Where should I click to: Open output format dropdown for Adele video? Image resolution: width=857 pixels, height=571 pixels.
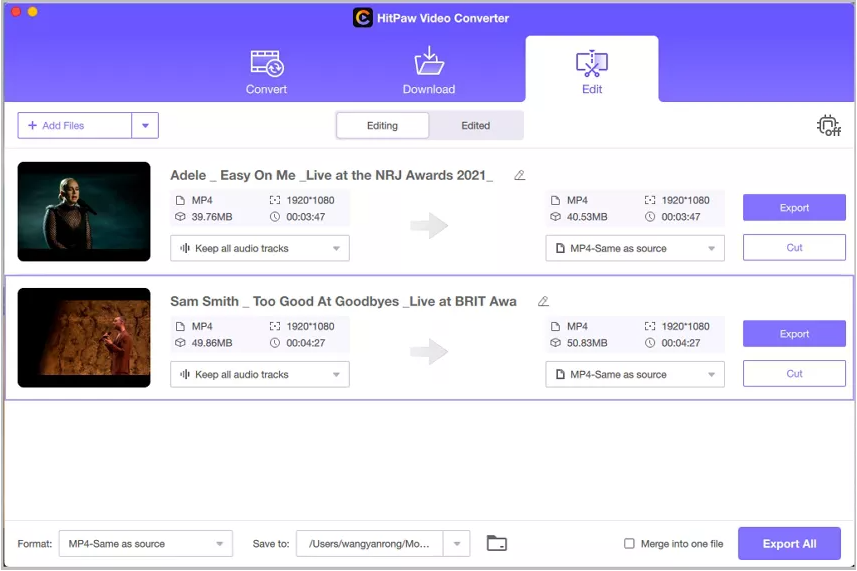coord(635,249)
